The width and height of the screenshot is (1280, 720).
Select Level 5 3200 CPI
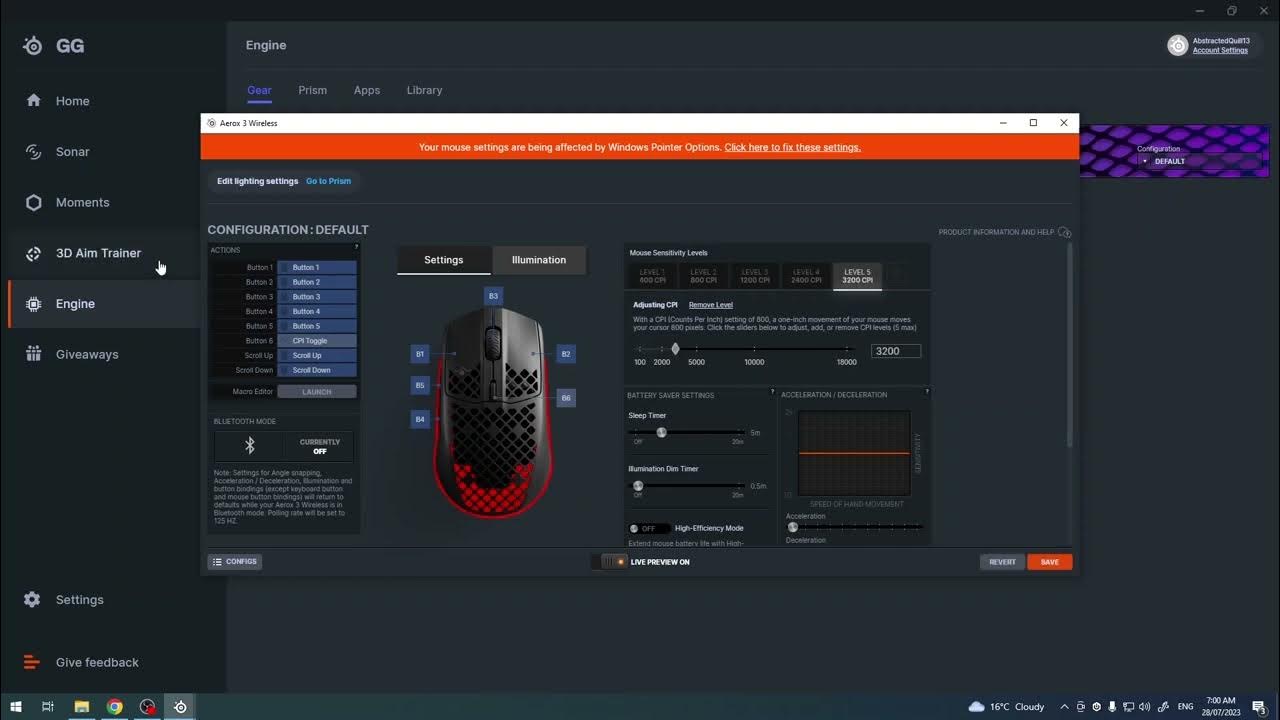[x=857, y=276]
